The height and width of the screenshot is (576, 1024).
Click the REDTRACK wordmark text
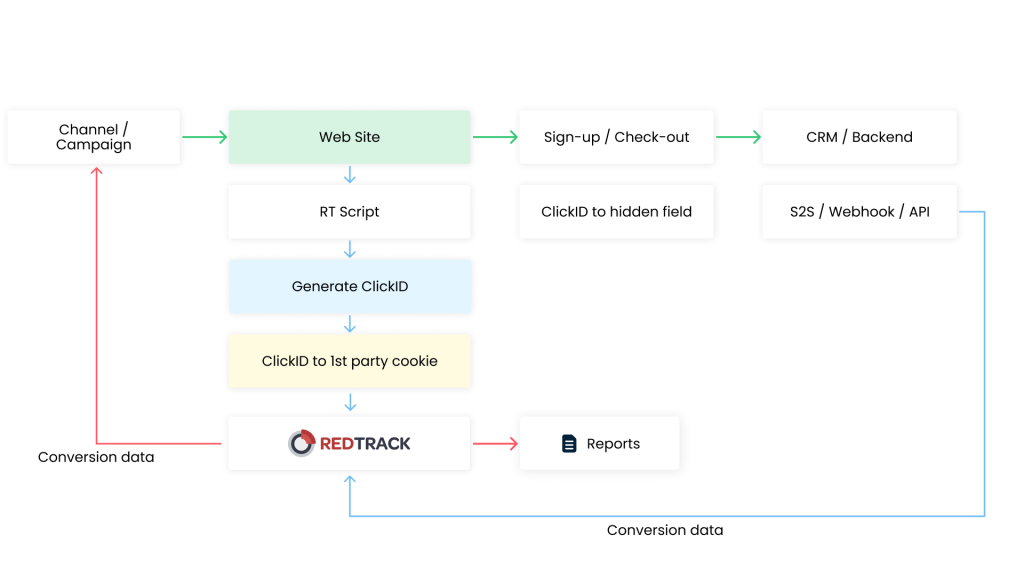[x=365, y=444]
